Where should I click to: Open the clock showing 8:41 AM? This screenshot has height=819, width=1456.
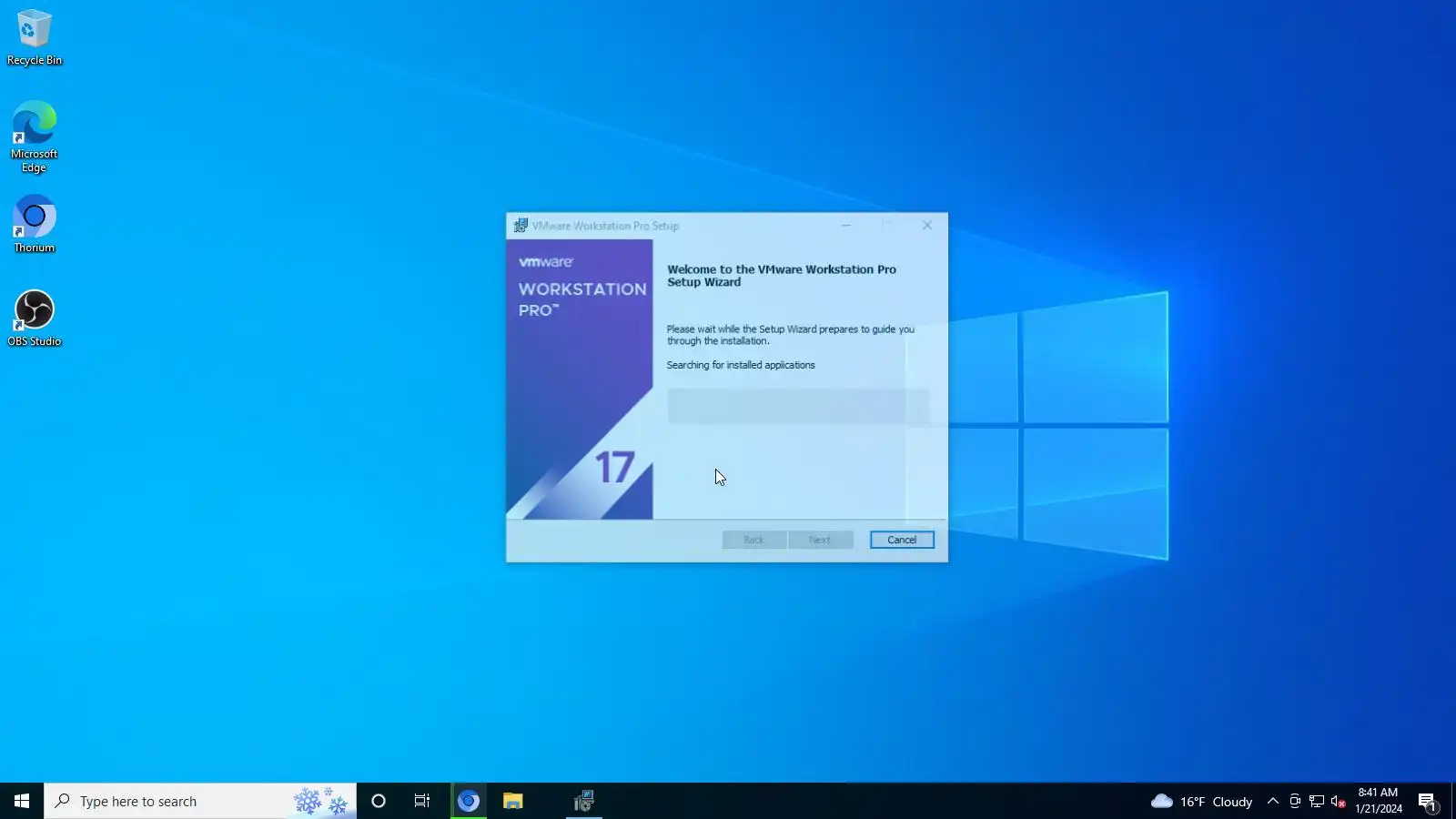coord(1379,801)
